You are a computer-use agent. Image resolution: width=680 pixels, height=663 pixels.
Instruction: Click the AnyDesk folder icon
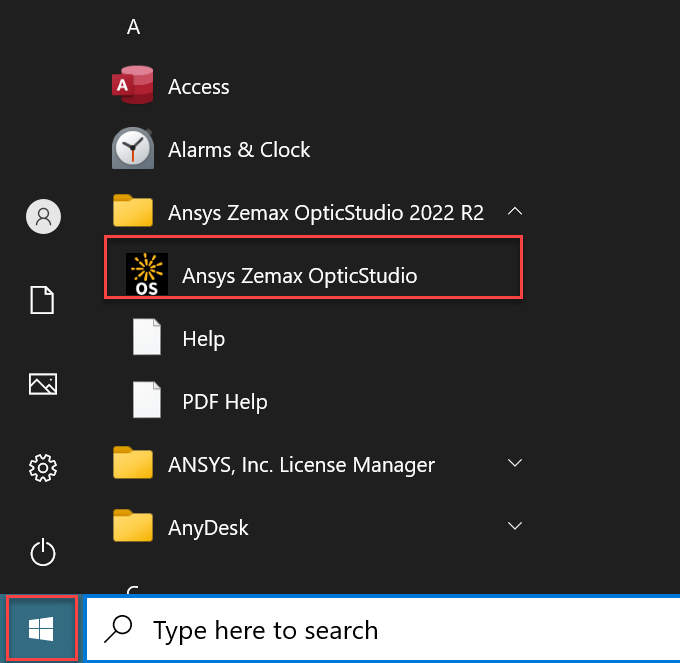(133, 525)
